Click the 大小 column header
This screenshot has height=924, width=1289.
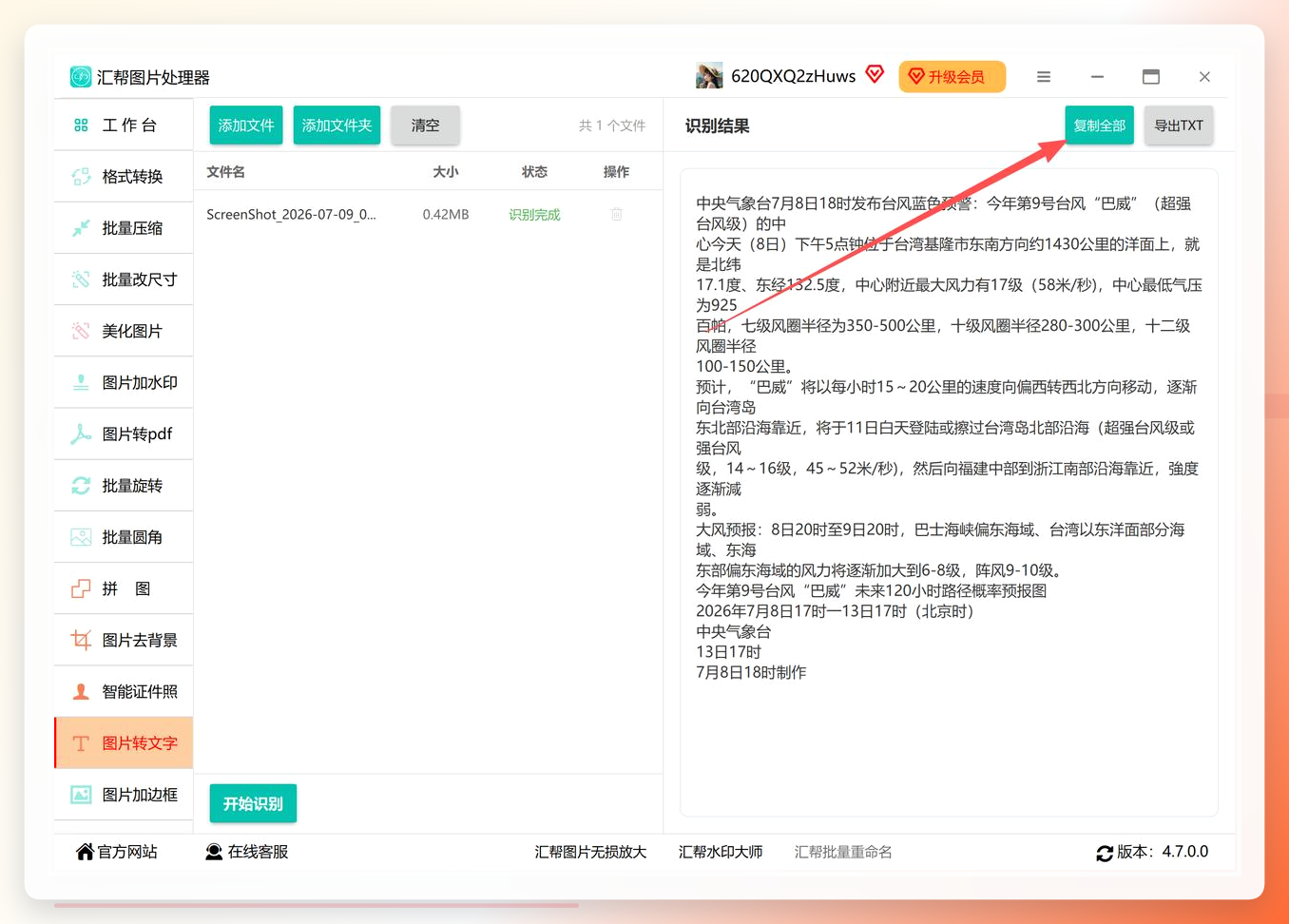coord(446,172)
